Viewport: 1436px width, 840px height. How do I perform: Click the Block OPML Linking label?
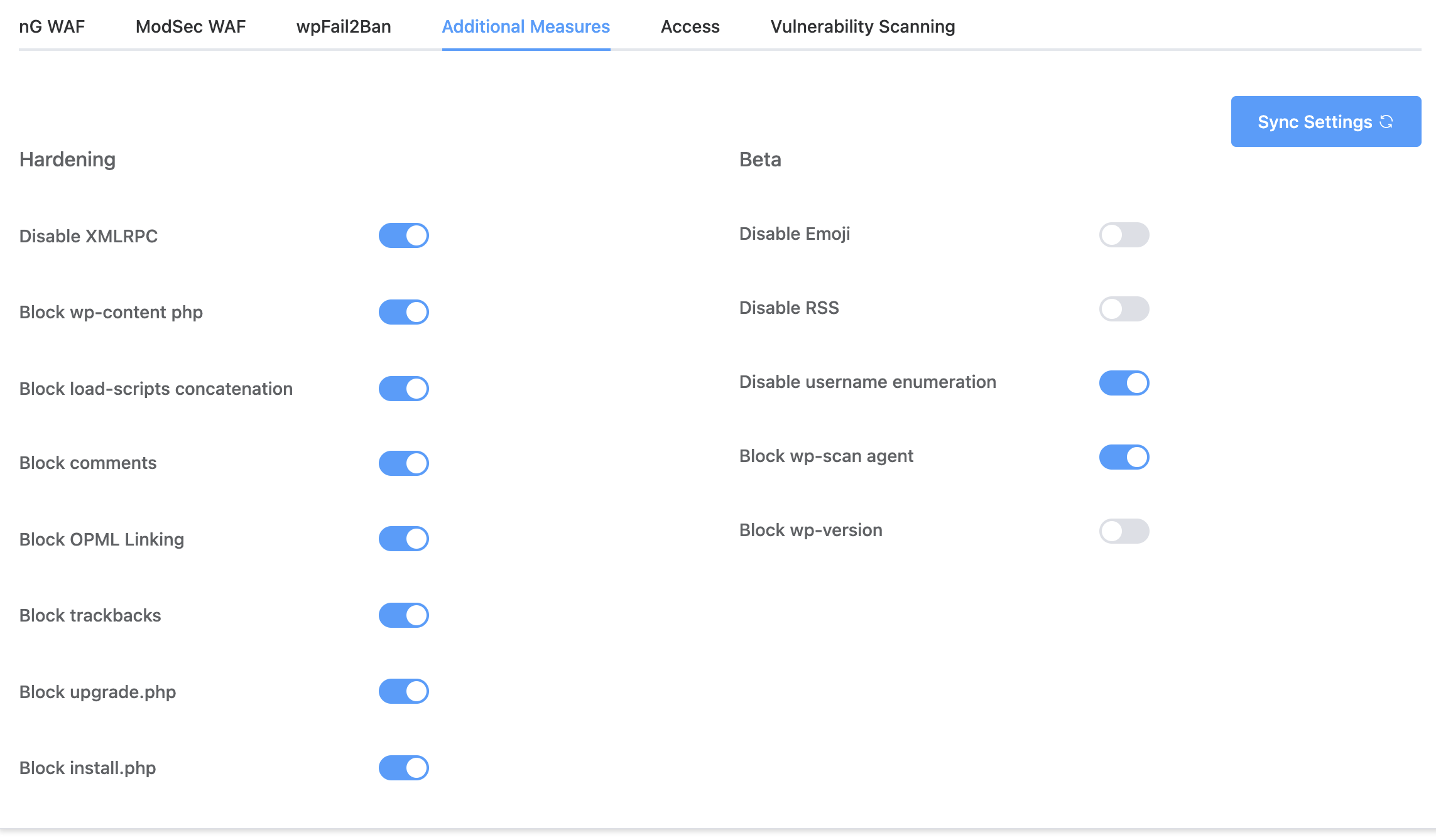[102, 539]
